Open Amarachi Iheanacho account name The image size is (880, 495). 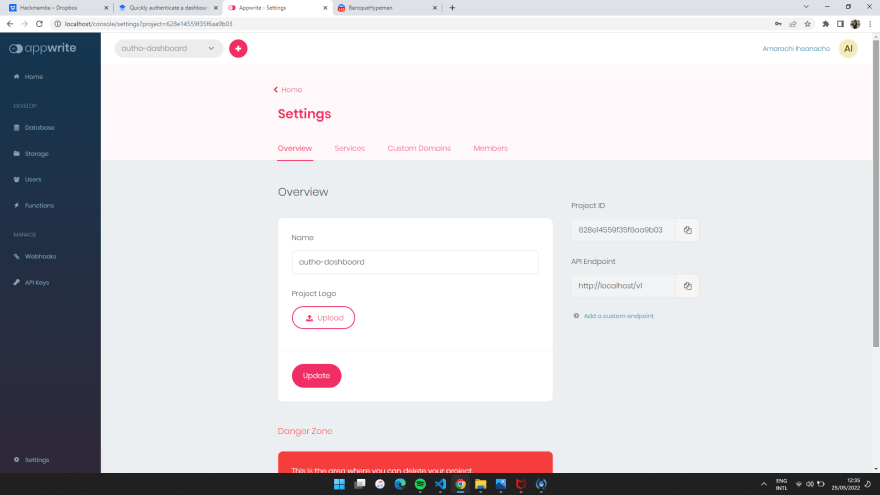pos(796,49)
